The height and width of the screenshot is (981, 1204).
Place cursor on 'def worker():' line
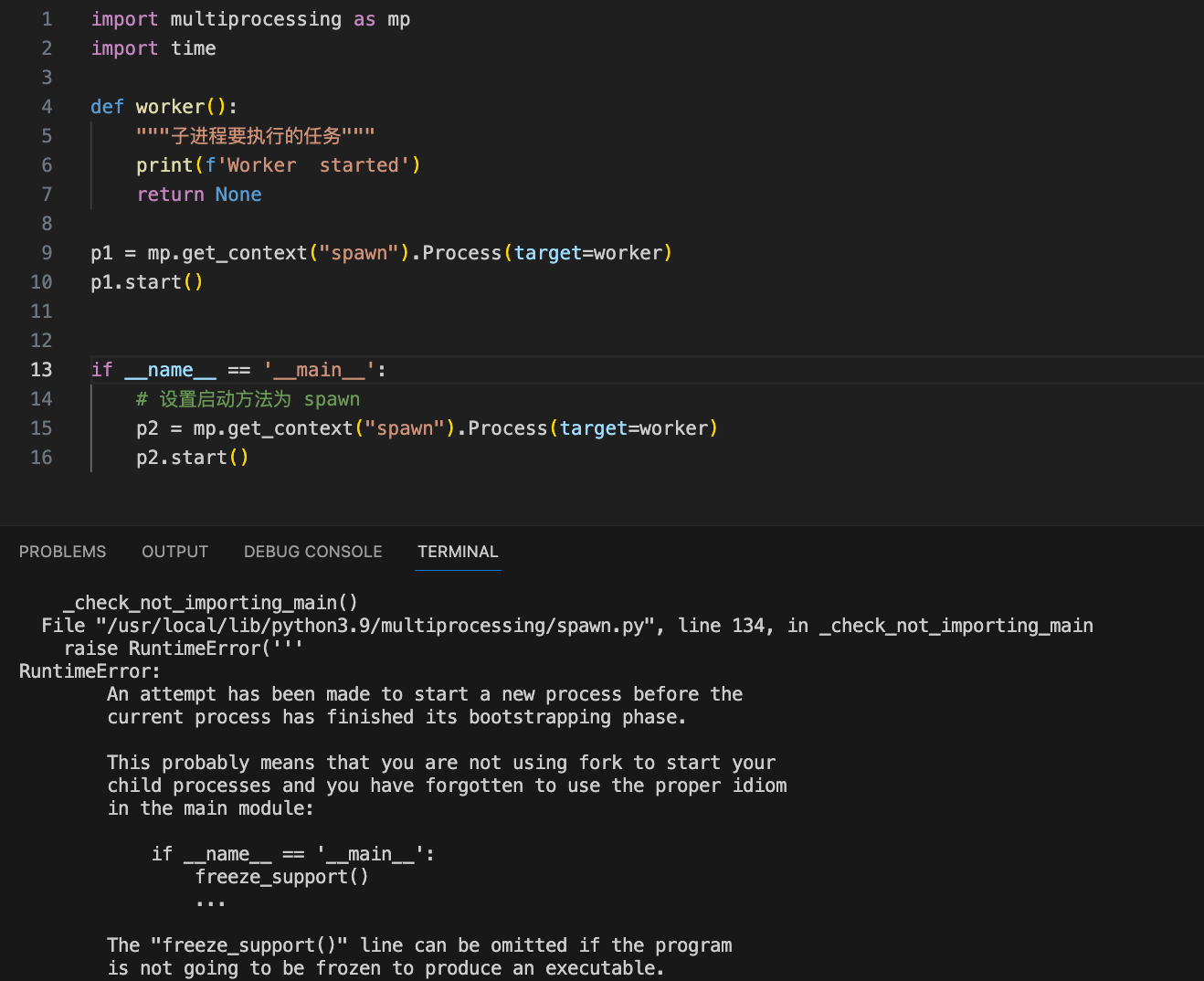pos(164,107)
